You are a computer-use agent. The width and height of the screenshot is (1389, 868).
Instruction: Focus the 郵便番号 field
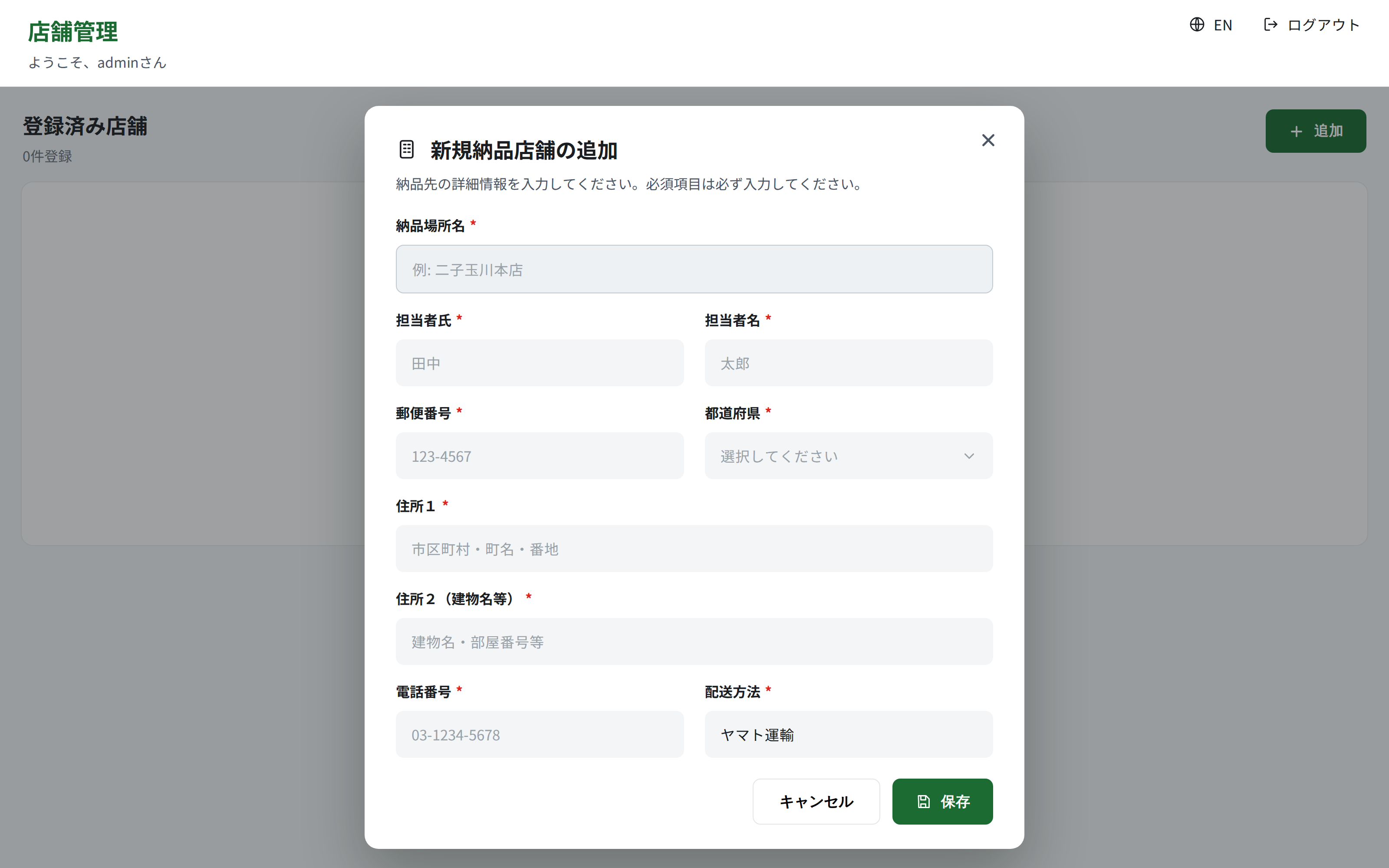click(x=540, y=456)
